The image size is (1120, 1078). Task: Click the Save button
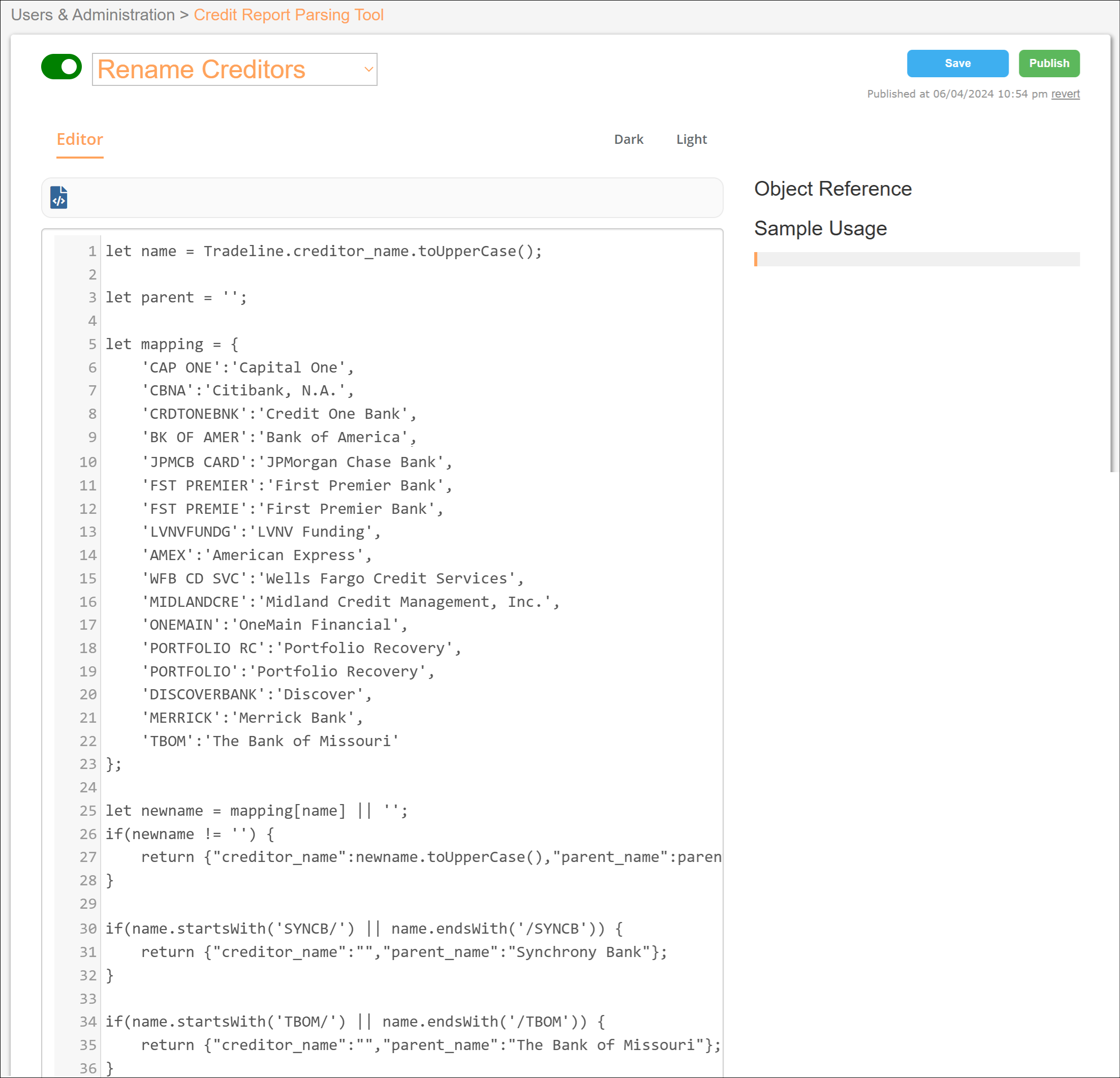[x=957, y=64]
